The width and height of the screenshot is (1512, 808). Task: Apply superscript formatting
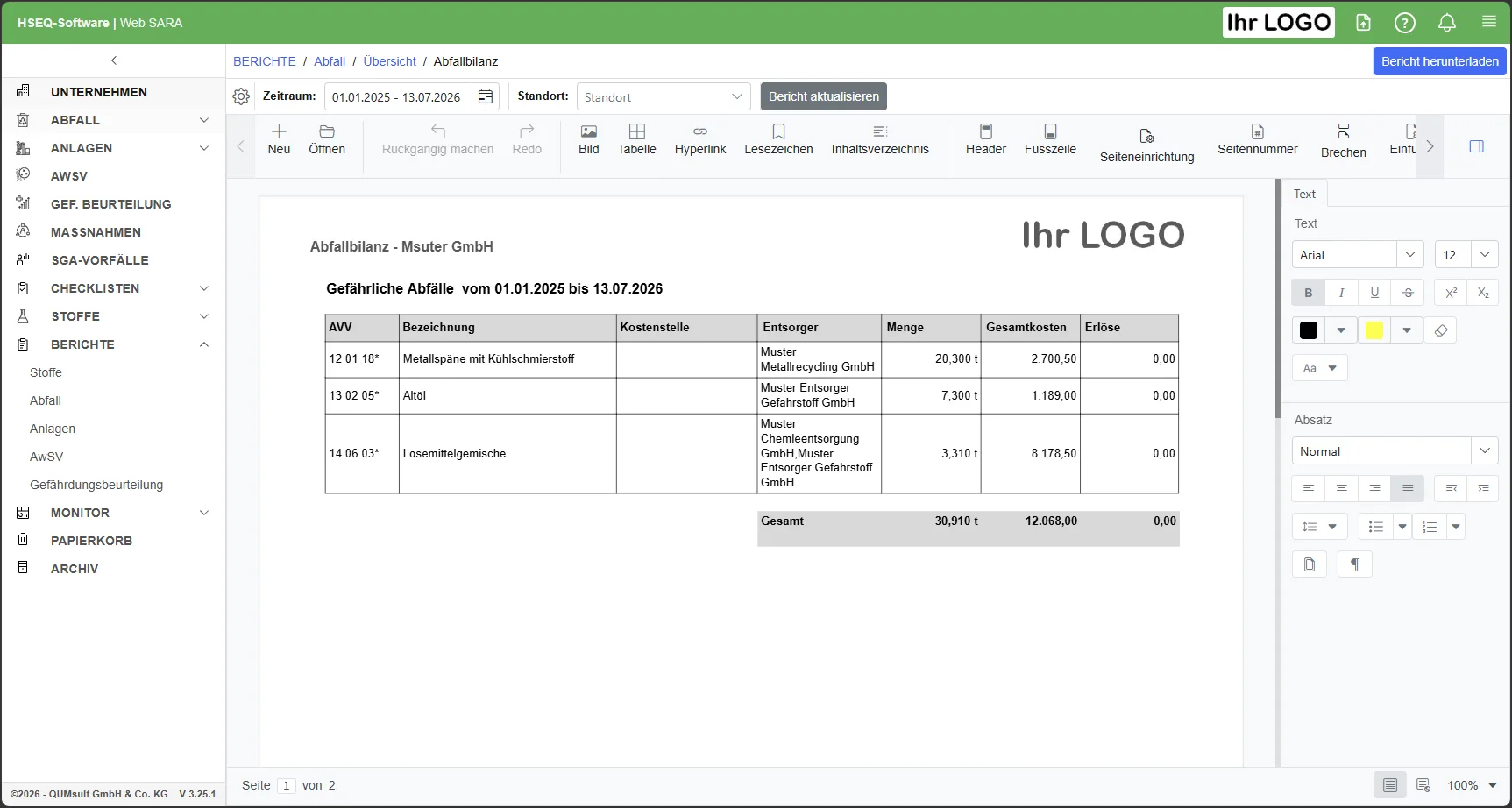pyautogui.click(x=1452, y=293)
